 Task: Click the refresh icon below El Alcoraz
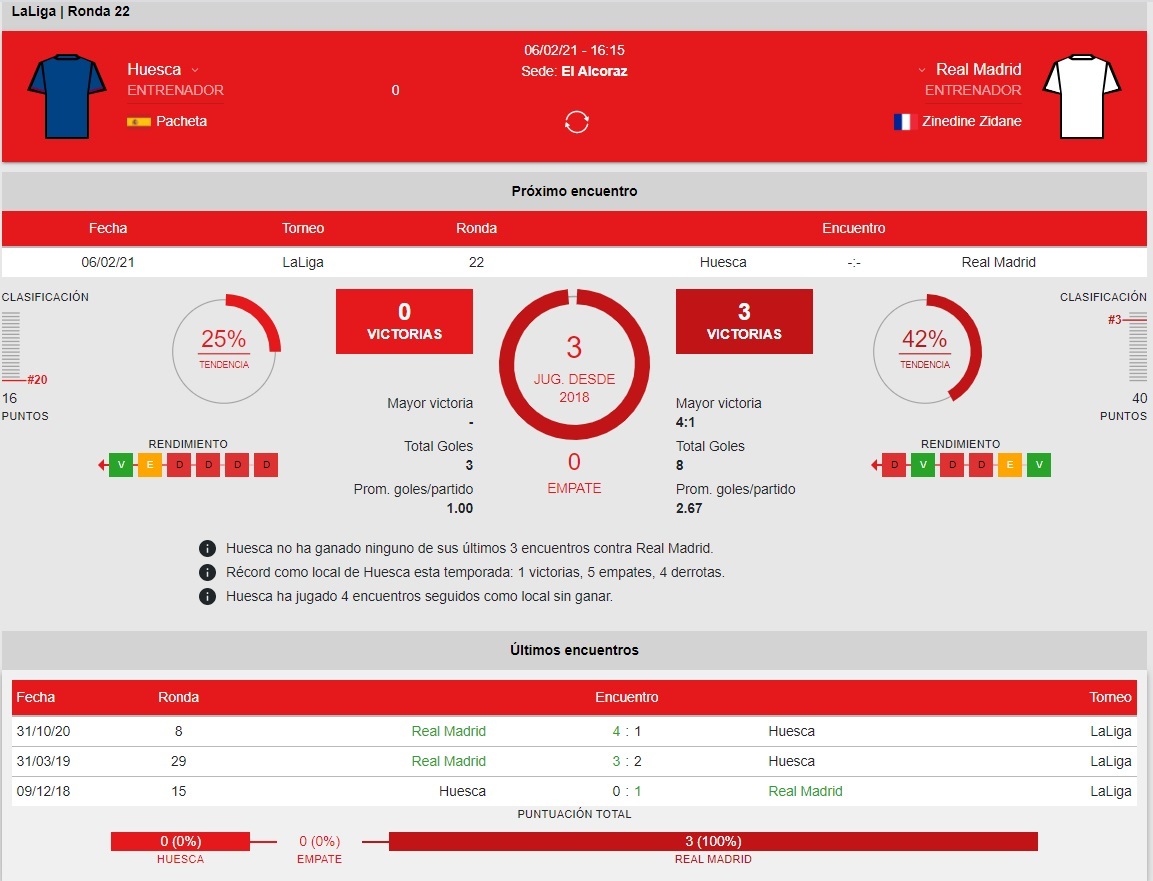tap(576, 122)
